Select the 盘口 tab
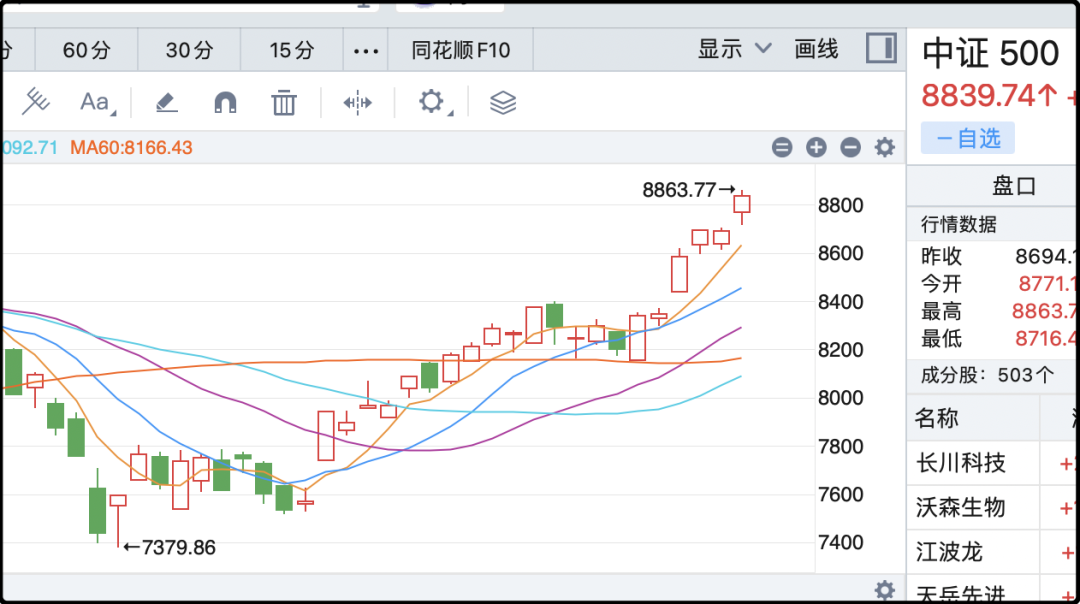This screenshot has width=1080, height=604. pos(1014,186)
